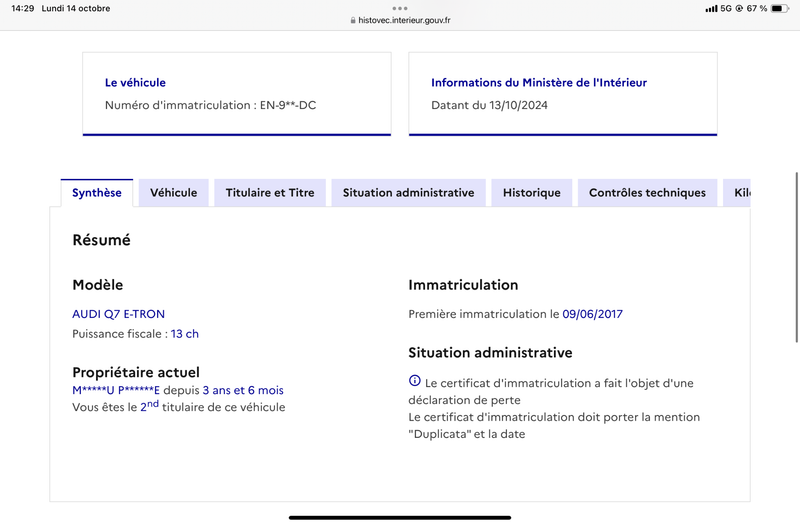Tap the three-dot multitasking menu at top
The width and height of the screenshot is (800, 525).
pyautogui.click(x=400, y=8)
